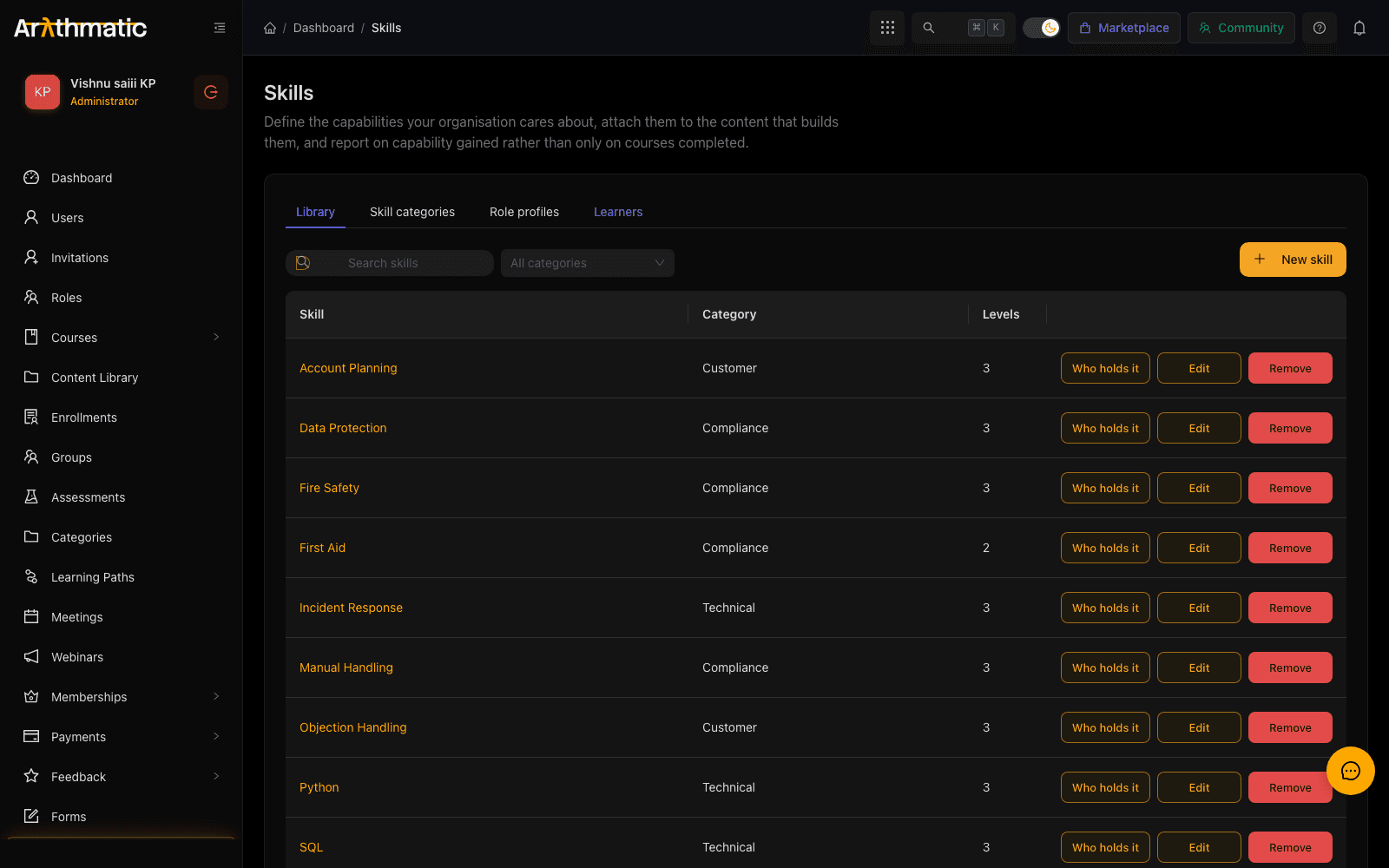Open the All categories dropdown
The image size is (1389, 868).
click(x=588, y=263)
